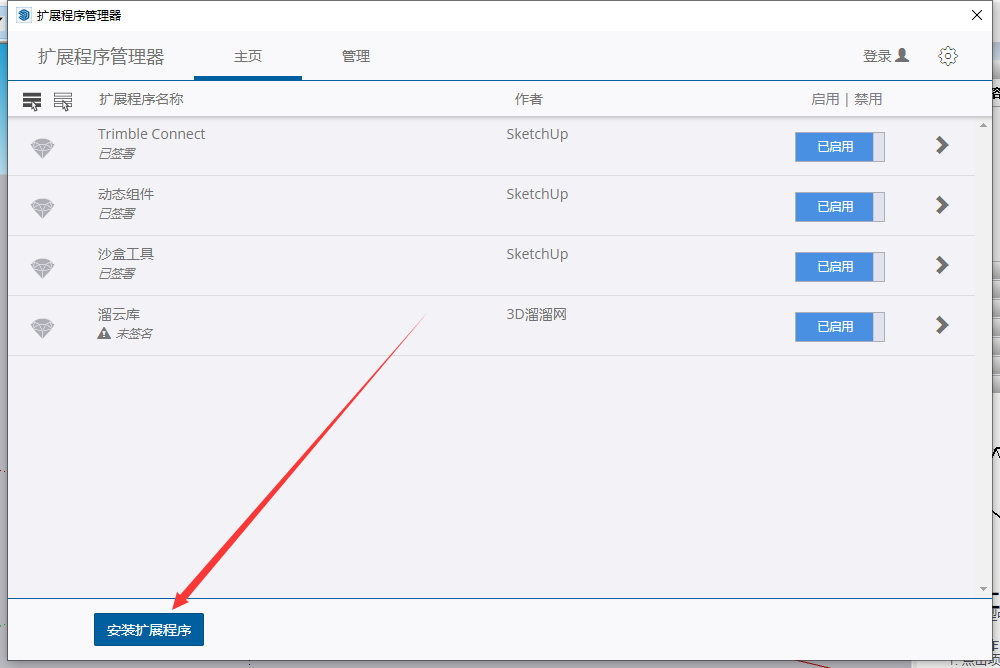
Task: Select the 溜云库 extension name
Action: (x=119, y=315)
